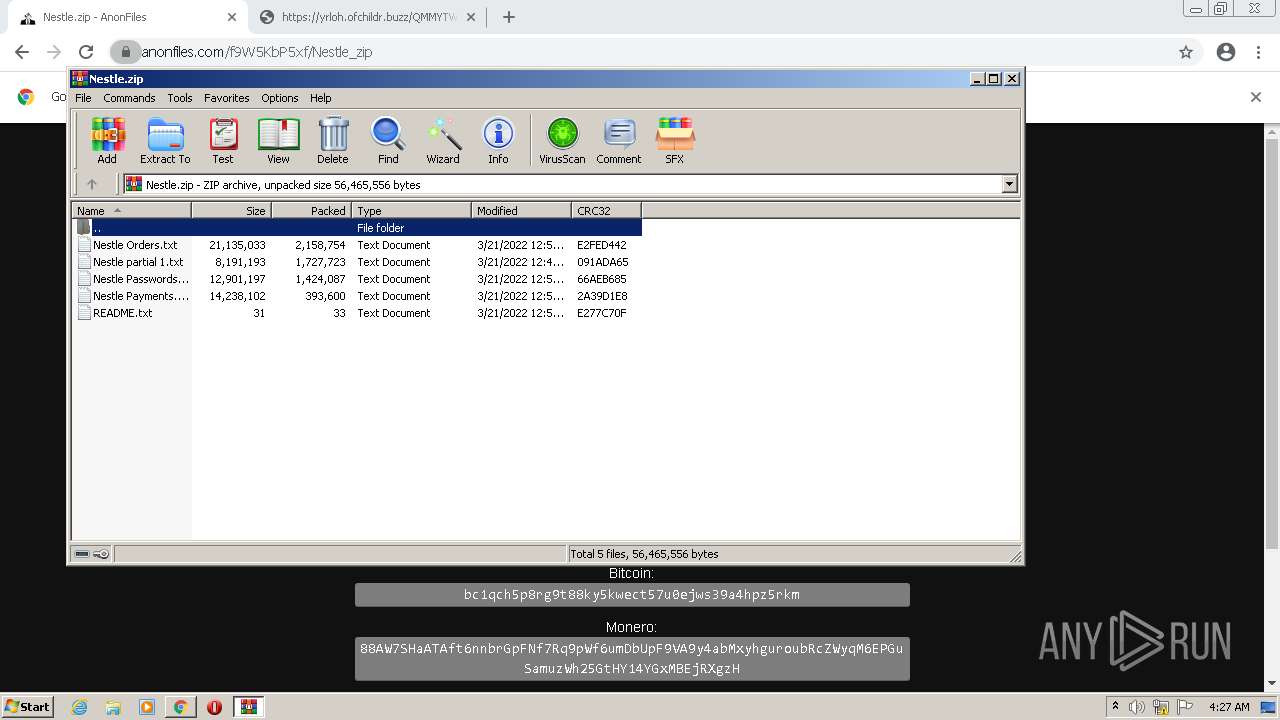Screen dimensions: 1280x720
Task: Sort by the Name column header
Action: tap(131, 210)
